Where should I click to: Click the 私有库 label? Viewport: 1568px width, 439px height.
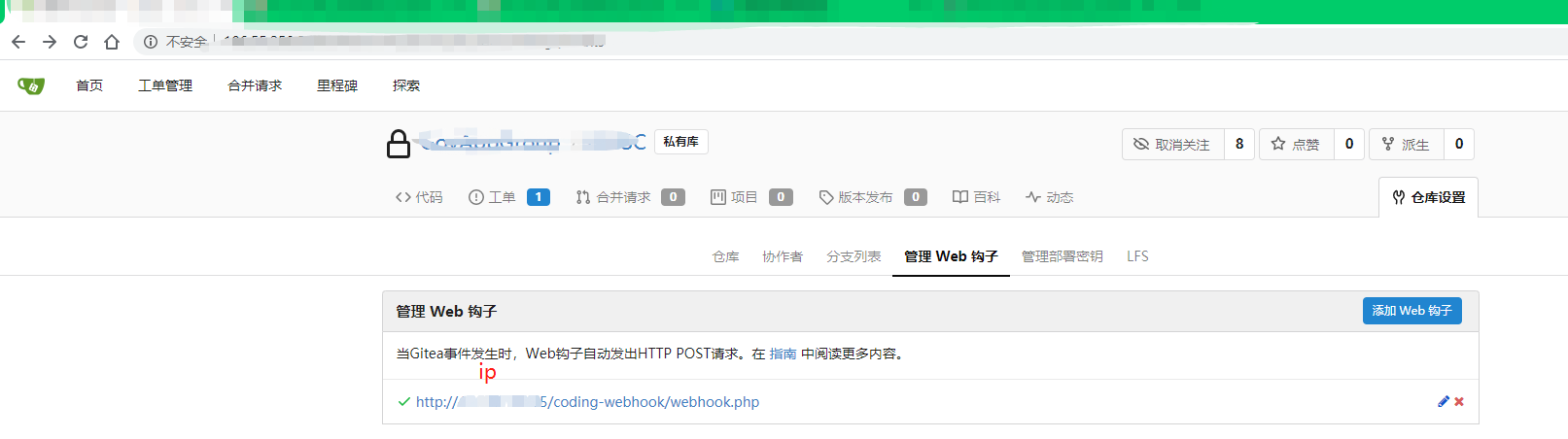tap(681, 142)
